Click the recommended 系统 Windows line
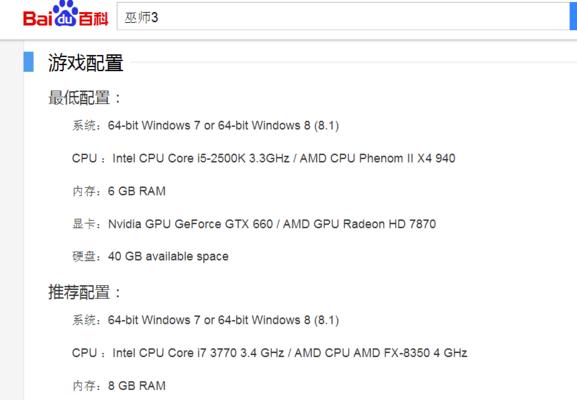The width and height of the screenshot is (577, 400). (205, 320)
